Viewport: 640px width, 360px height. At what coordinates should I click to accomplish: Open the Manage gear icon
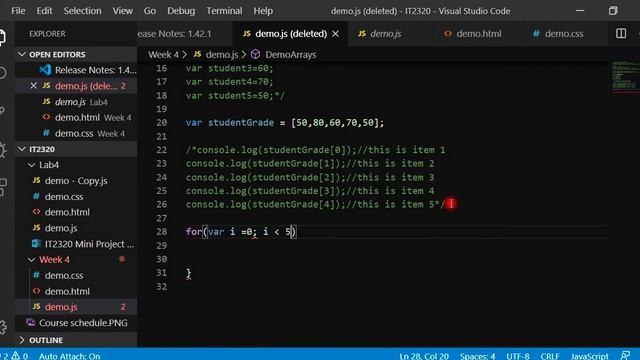pos(2,327)
